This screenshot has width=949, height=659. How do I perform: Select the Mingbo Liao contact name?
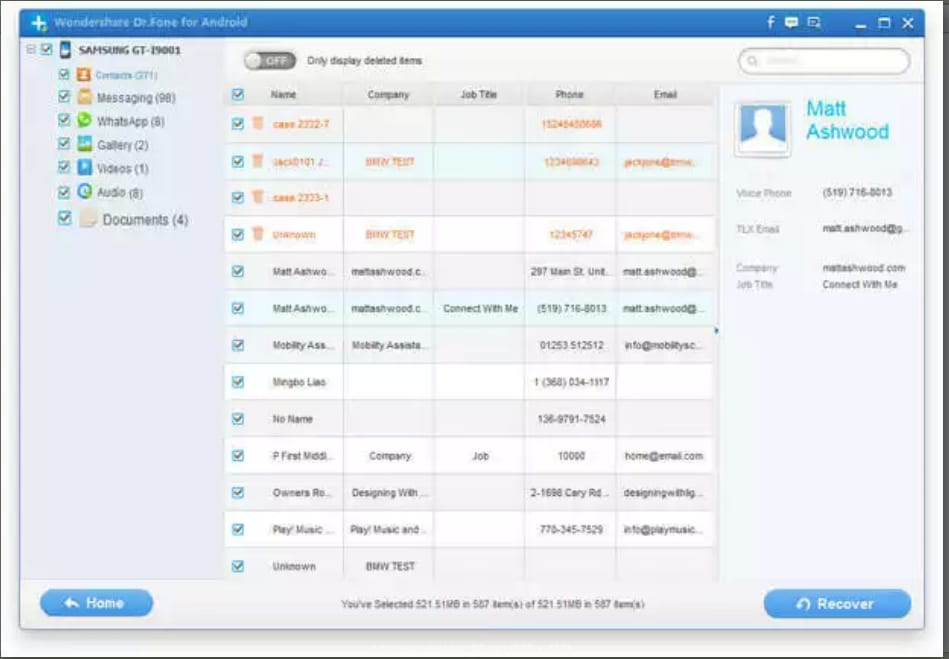299,382
